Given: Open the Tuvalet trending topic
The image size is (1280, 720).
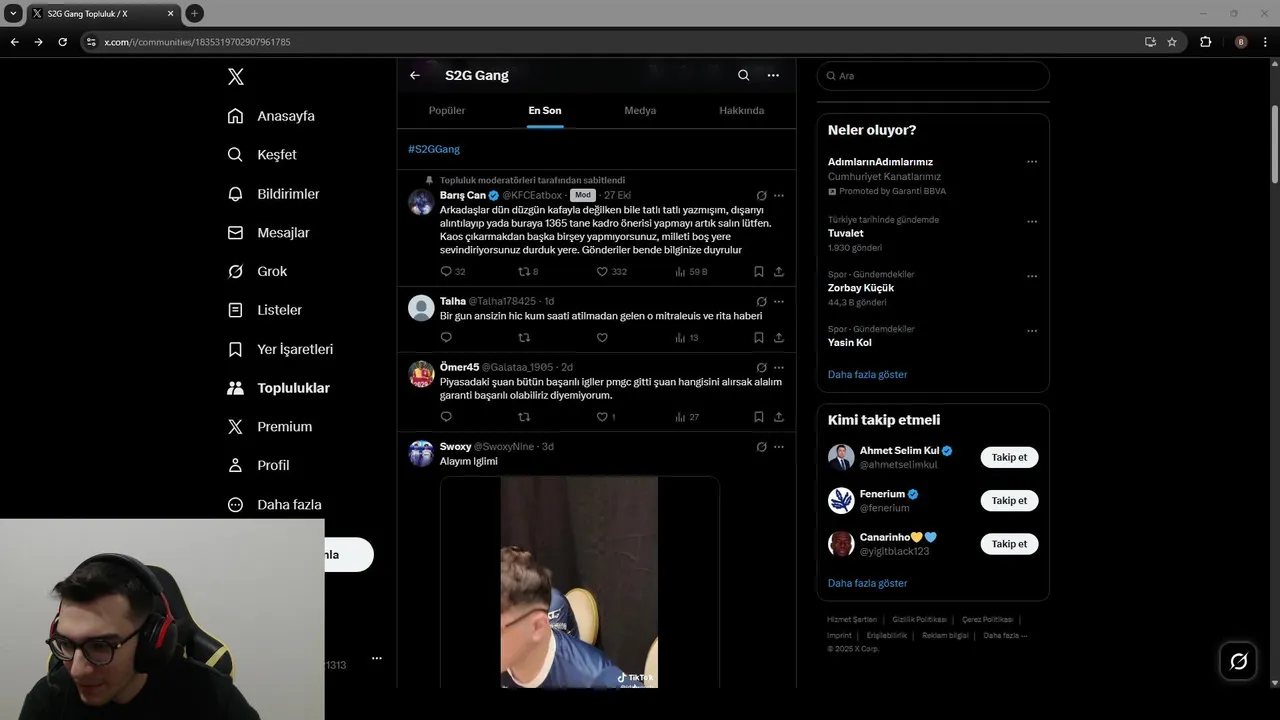Looking at the screenshot, I should [846, 233].
